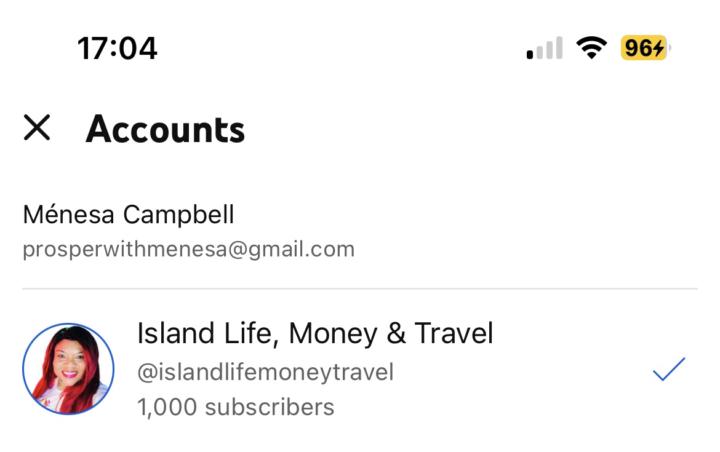Close the Accounts screen with the X
Image resolution: width=720 pixels, height=452 pixels.
click(37, 128)
